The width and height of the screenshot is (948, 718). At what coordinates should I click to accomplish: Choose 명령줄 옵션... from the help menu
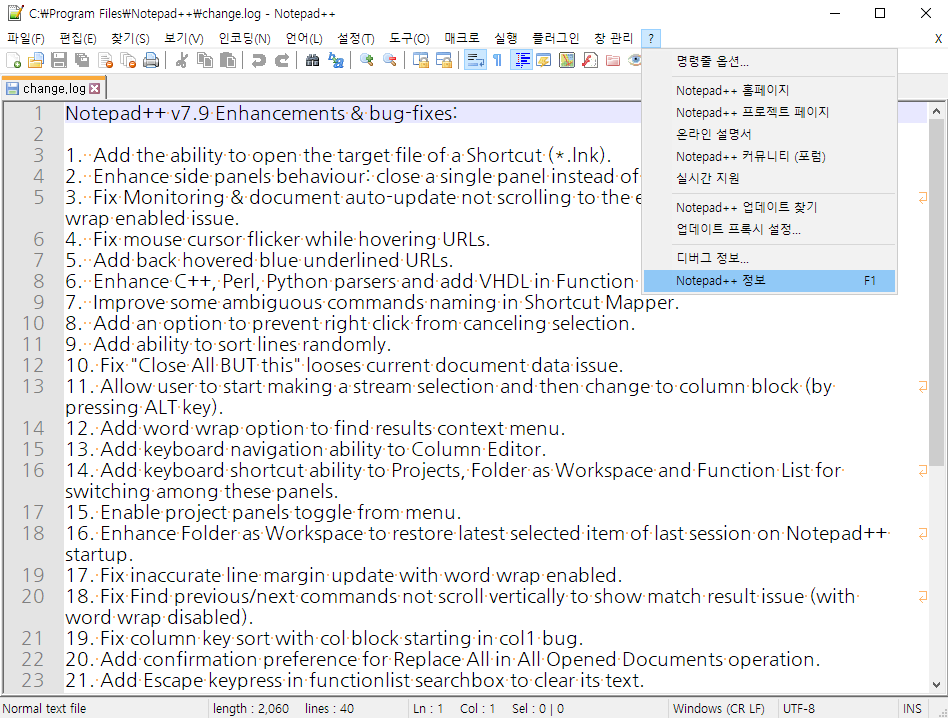(769, 62)
